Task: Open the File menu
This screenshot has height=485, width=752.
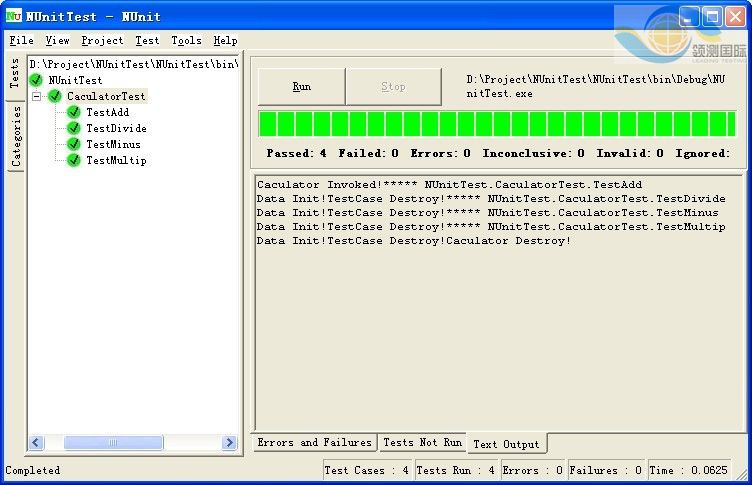Action: [22, 40]
